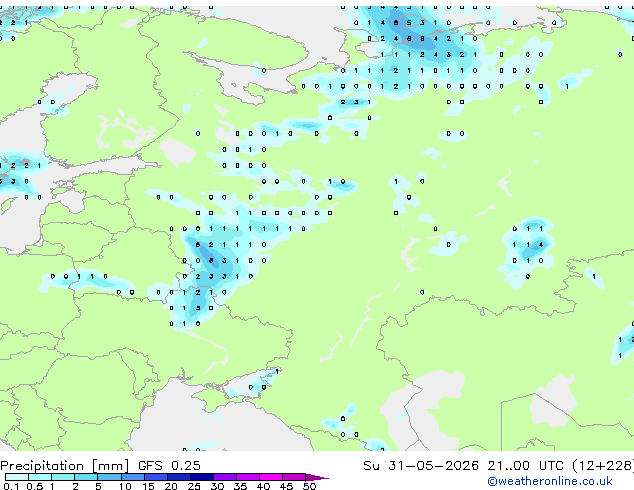
Task: Click the "20" legend scale label
Action: 171,486
